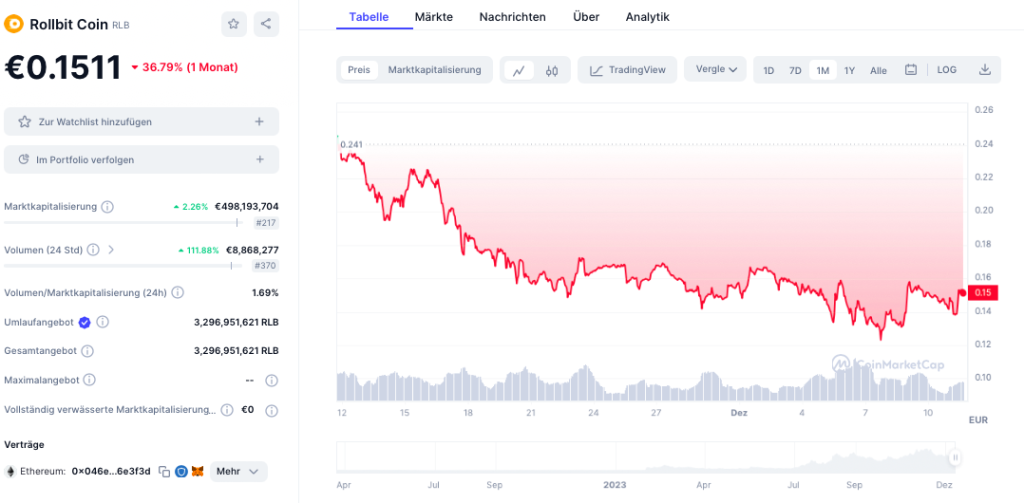This screenshot has width=1024, height=503.
Task: Click info icon beside Umlaufangebot
Action: click(x=103, y=322)
